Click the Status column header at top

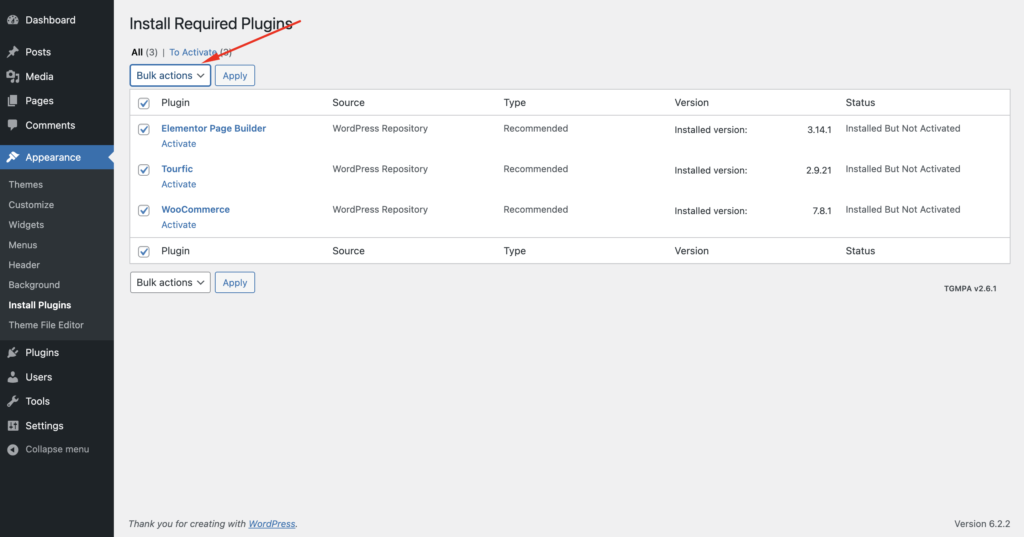[860, 103]
